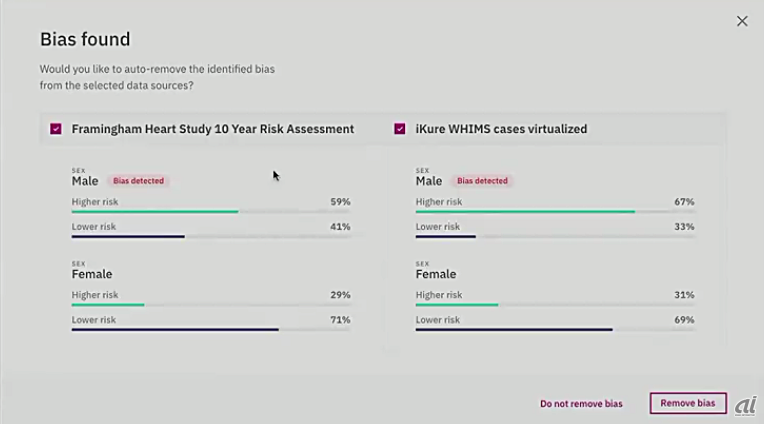Close the Bias found dialog
The width and height of the screenshot is (764, 424).
tap(742, 21)
